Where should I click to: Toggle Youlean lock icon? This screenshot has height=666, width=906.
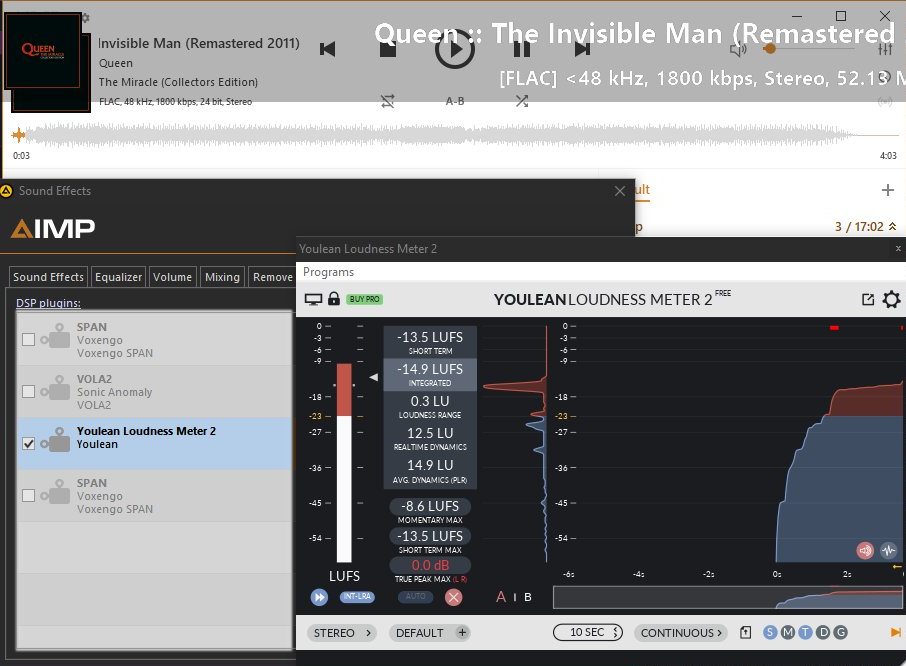pyautogui.click(x=334, y=299)
